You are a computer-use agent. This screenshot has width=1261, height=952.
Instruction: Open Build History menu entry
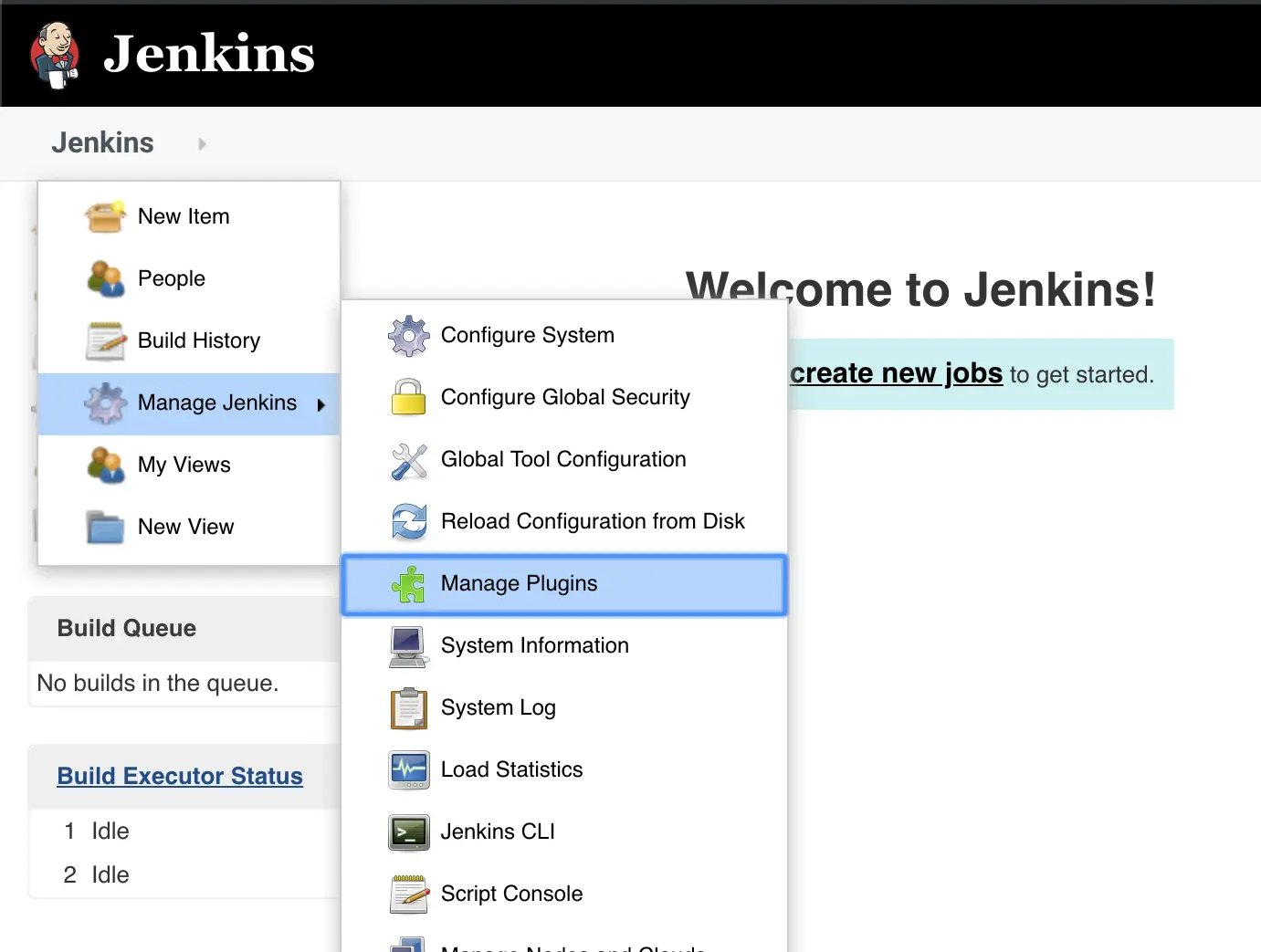pos(189,340)
